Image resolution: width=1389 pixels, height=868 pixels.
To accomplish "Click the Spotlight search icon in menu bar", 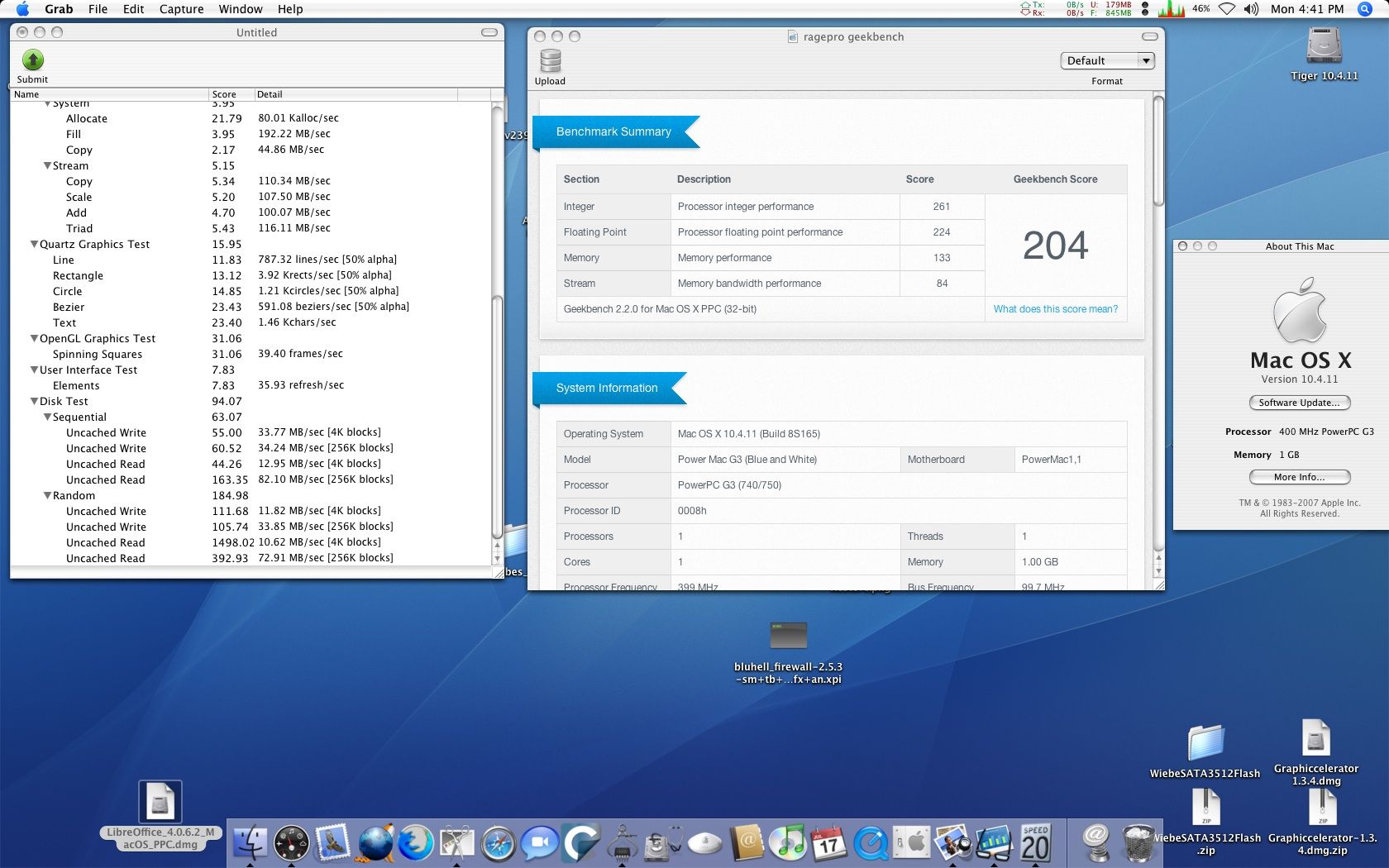I will (x=1365, y=9).
